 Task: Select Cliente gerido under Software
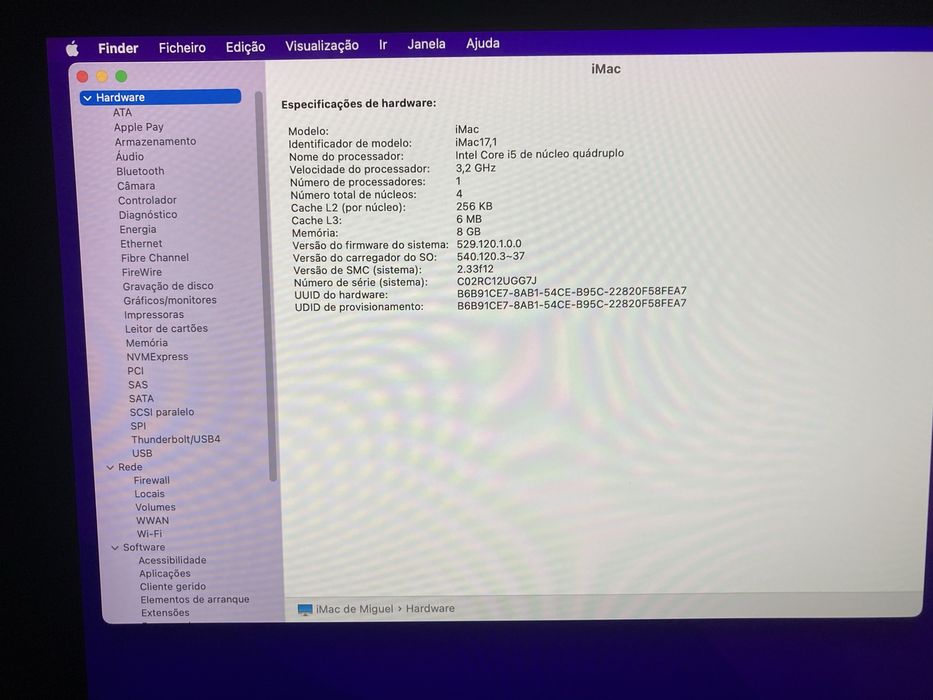(x=173, y=587)
